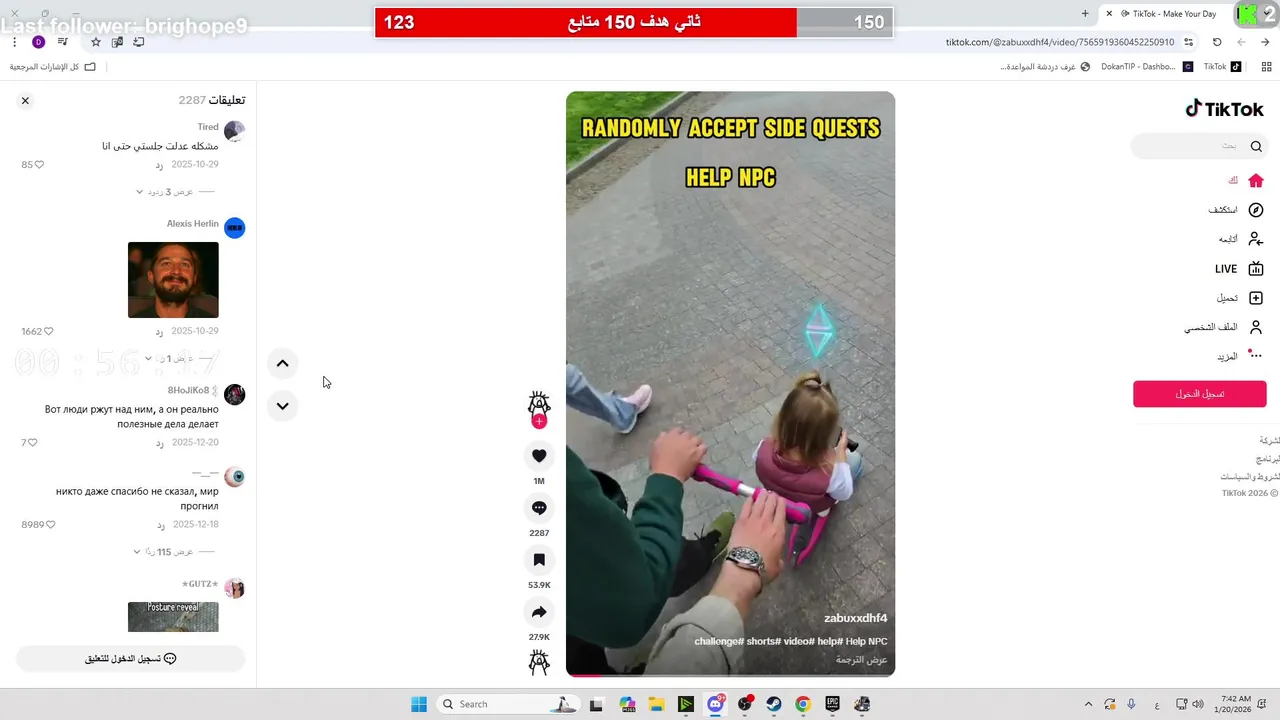Open the Chrome profile avatar D

click(x=38, y=42)
